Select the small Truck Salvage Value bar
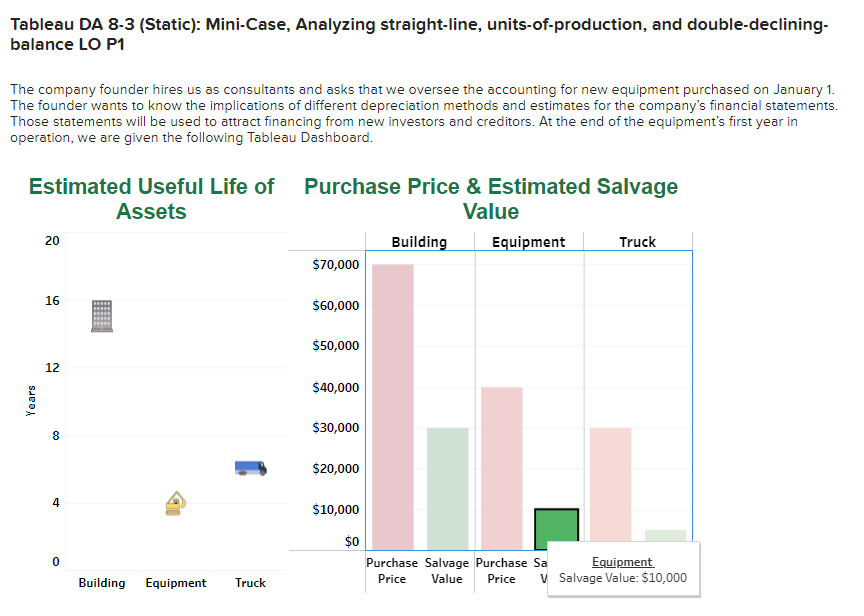 coord(665,536)
